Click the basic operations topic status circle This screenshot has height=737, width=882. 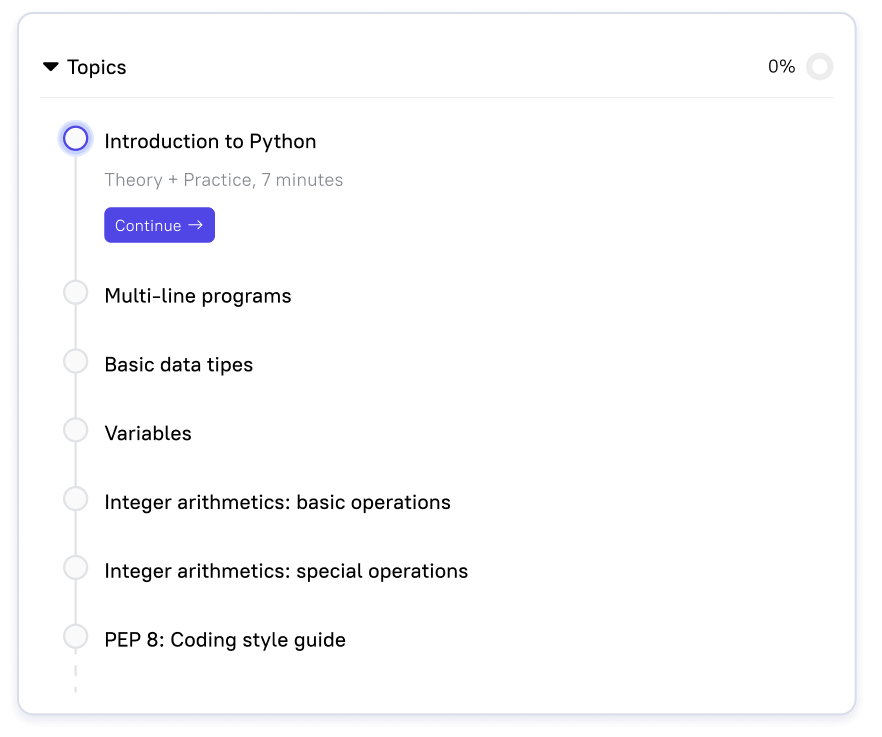click(76, 498)
